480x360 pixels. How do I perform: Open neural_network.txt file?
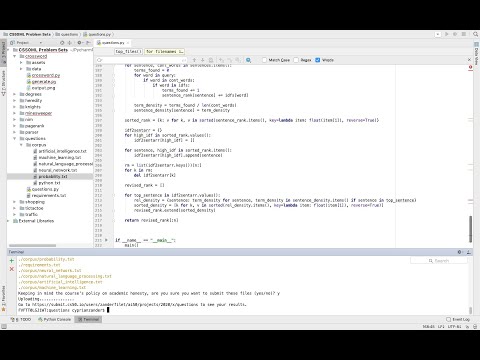click(x=55, y=170)
